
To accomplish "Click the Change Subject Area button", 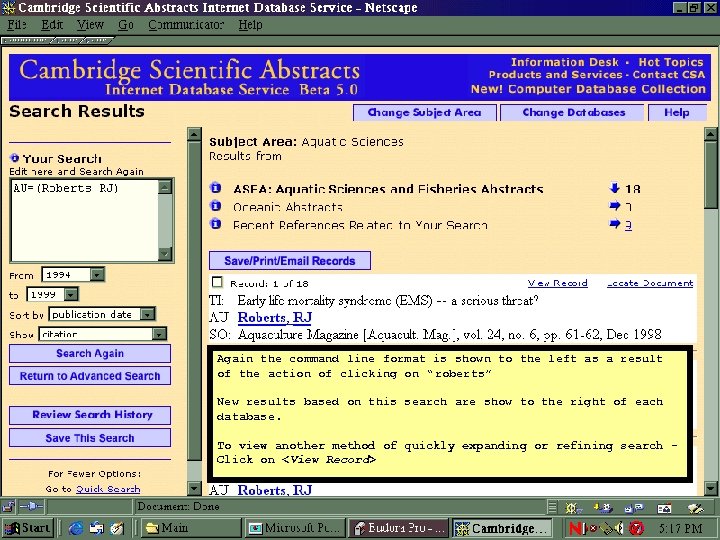I will pos(425,112).
